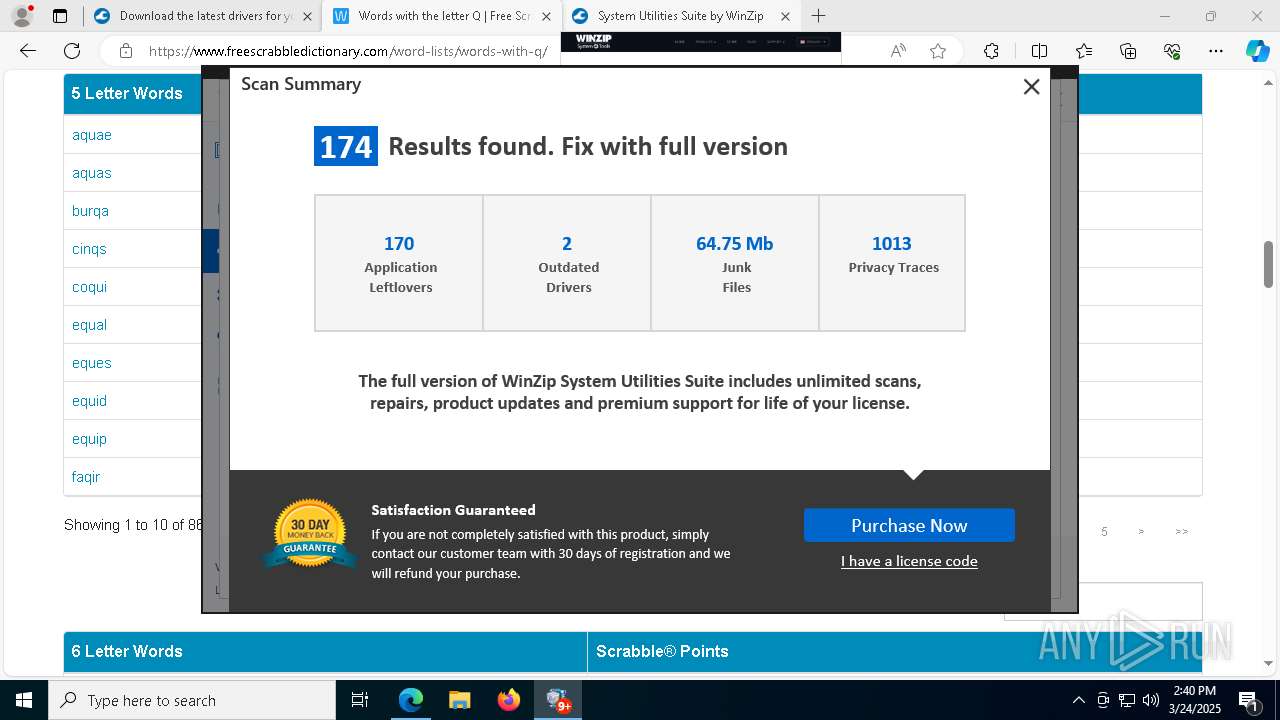Screen dimensions: 1280x720
Task: Close the 'System Utilities Suite by WinZip' tab
Action: (x=785, y=16)
